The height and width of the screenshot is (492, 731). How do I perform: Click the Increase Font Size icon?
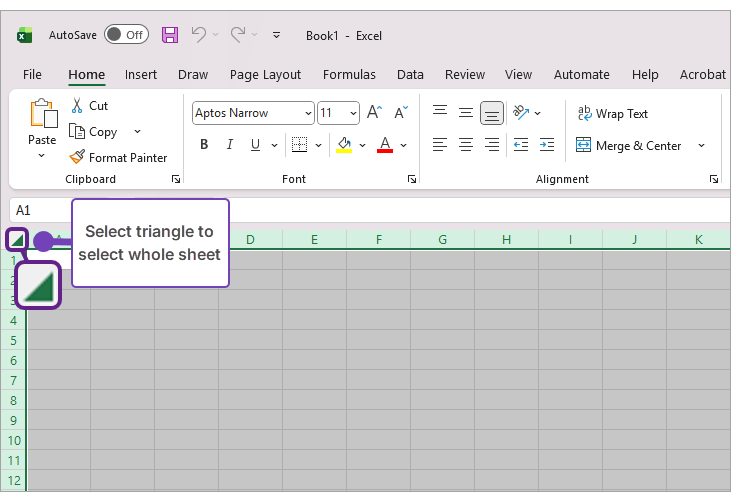(374, 113)
